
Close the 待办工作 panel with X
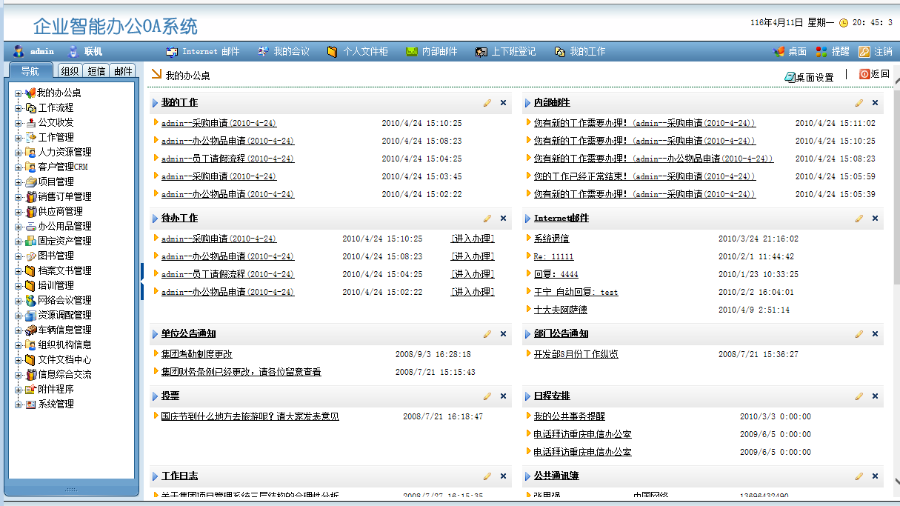pos(503,218)
